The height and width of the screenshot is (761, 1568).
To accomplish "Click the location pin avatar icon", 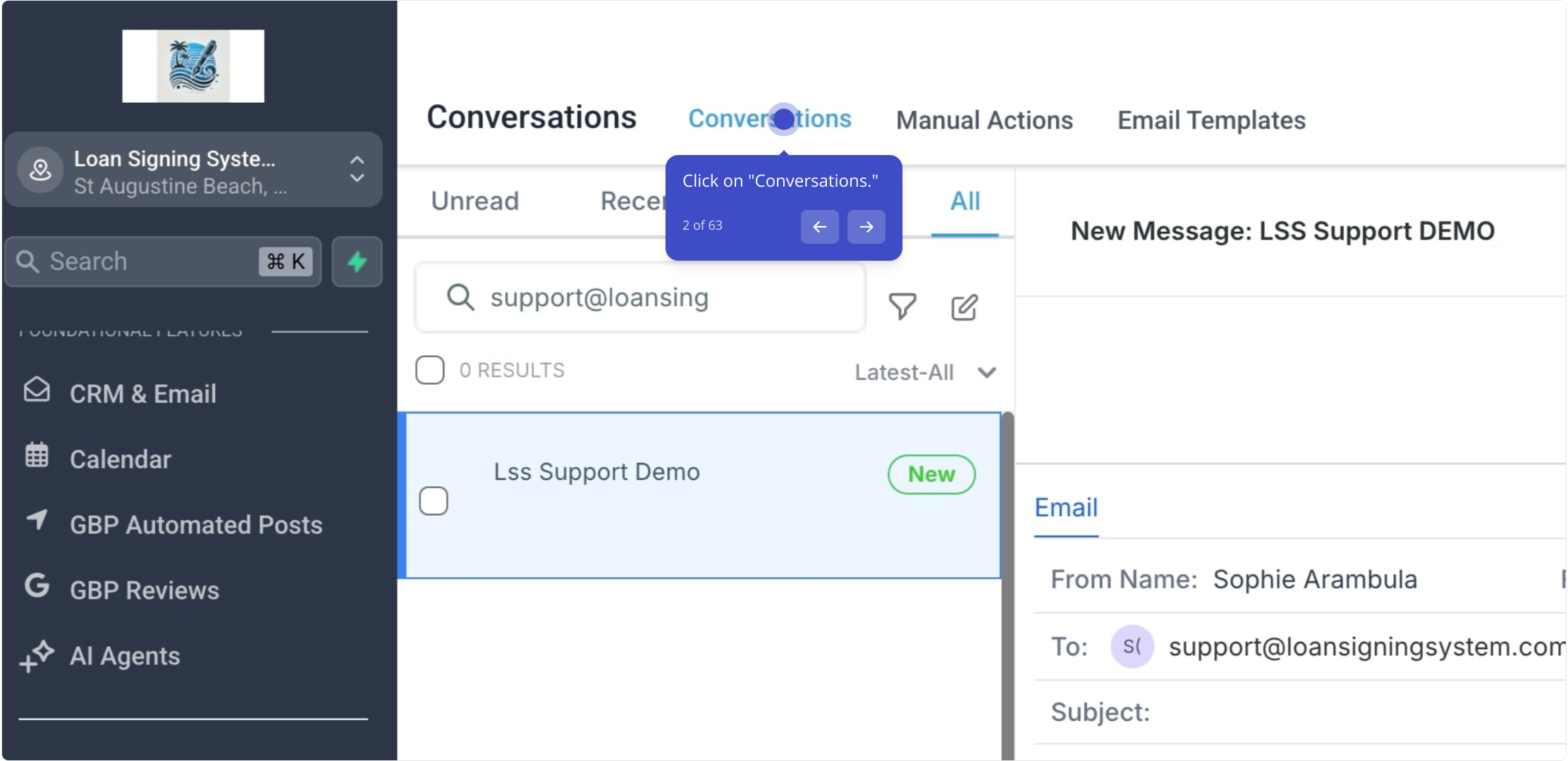I will pos(40,170).
